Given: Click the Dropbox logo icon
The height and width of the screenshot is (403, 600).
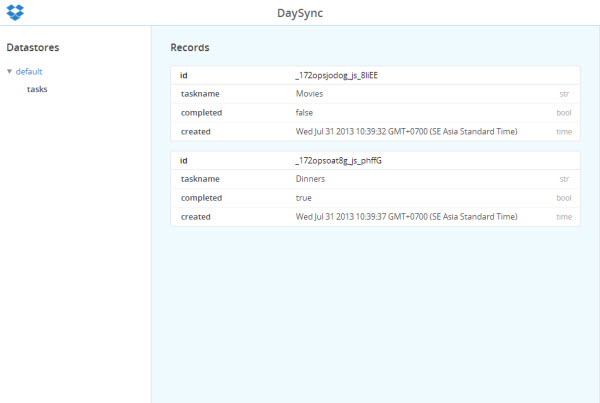Looking at the screenshot, I should click(x=15, y=12).
